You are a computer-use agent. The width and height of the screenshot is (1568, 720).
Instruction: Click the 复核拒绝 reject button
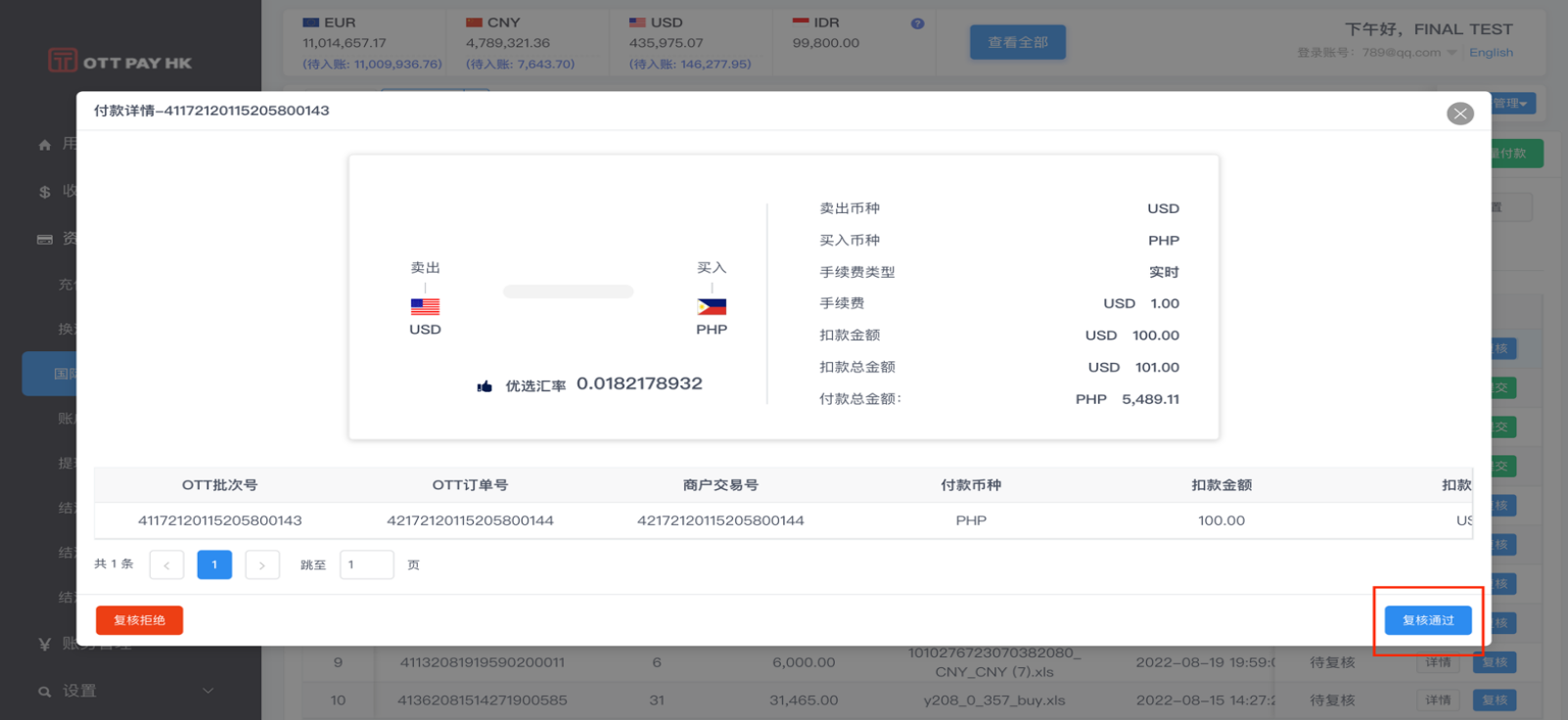(139, 620)
